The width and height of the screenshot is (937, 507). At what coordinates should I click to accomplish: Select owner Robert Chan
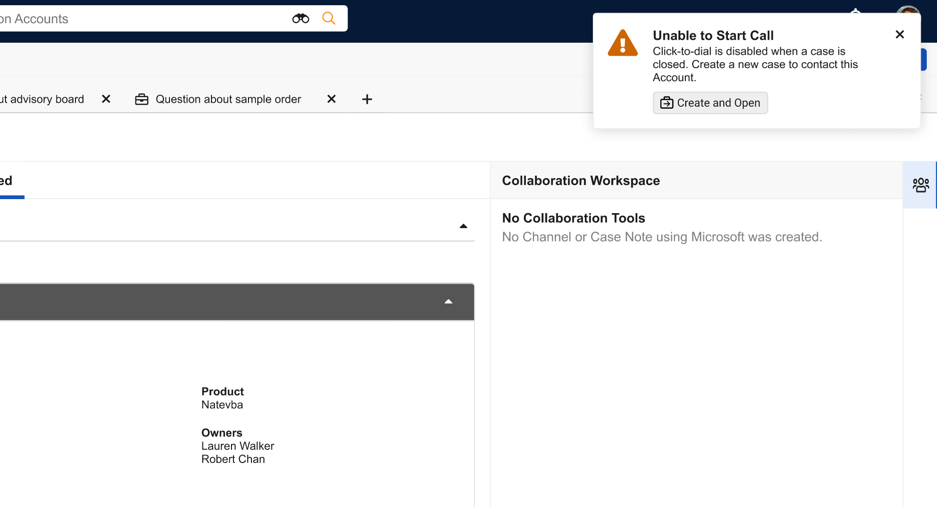tap(233, 460)
